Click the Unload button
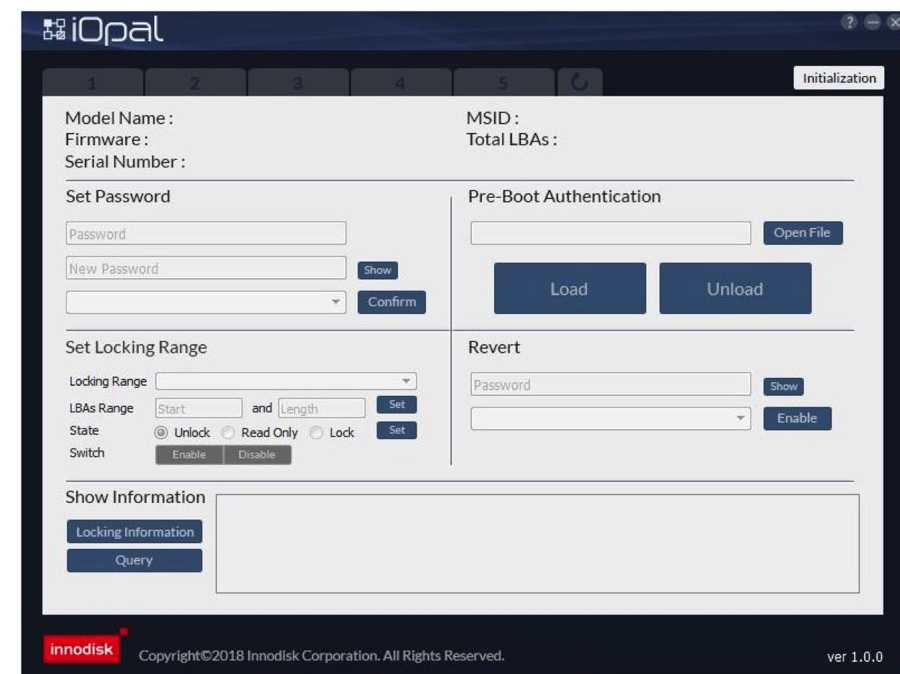The image size is (900, 674). [735, 288]
